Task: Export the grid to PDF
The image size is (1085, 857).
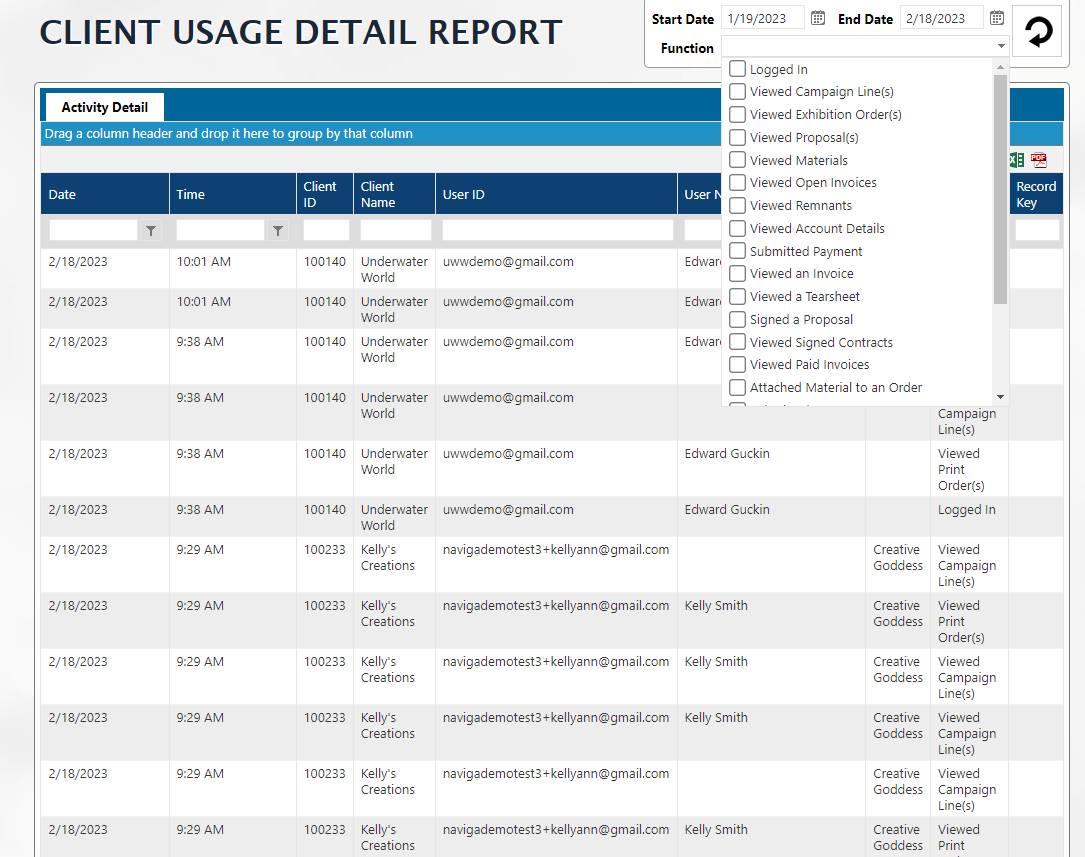Action: coord(1039,160)
